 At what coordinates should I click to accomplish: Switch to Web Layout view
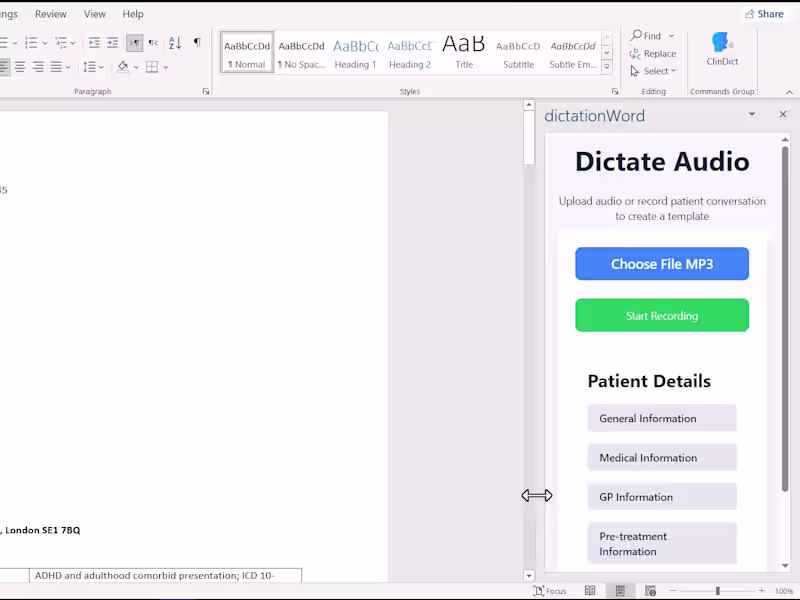click(x=650, y=591)
